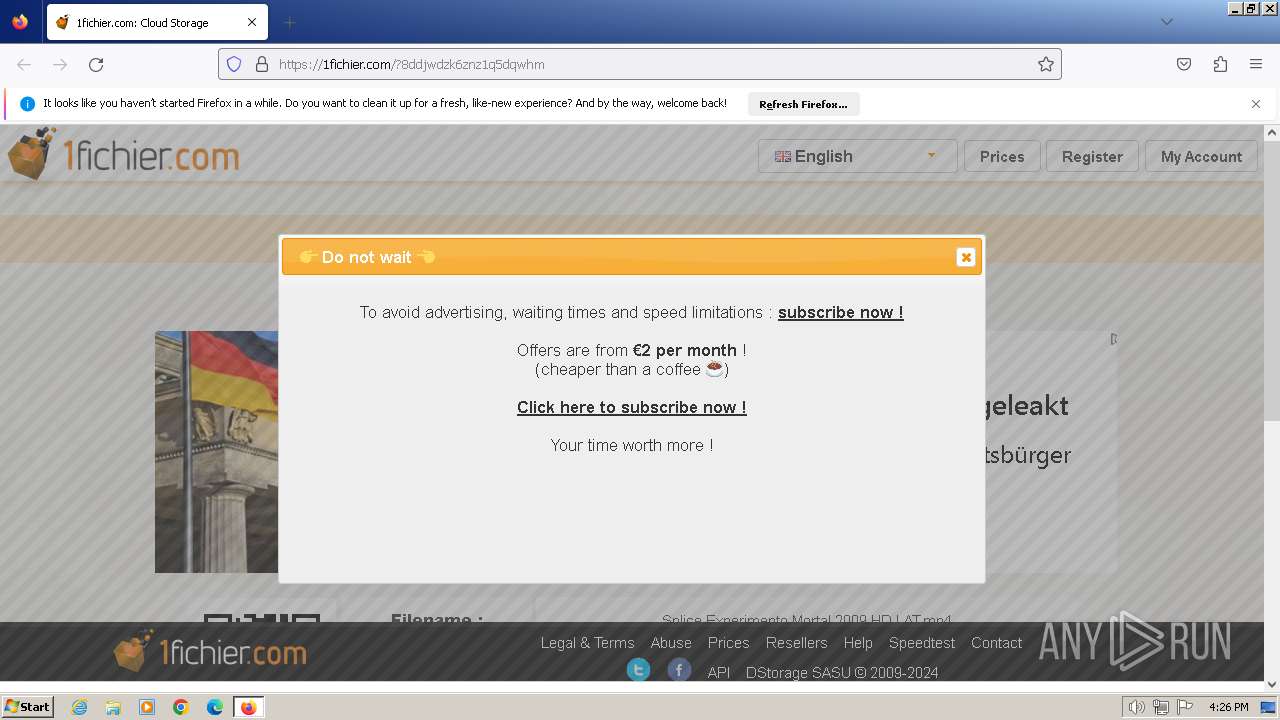Switch to Firefox taskbar button
Screen dimensions: 1280x720
pyautogui.click(x=248, y=707)
